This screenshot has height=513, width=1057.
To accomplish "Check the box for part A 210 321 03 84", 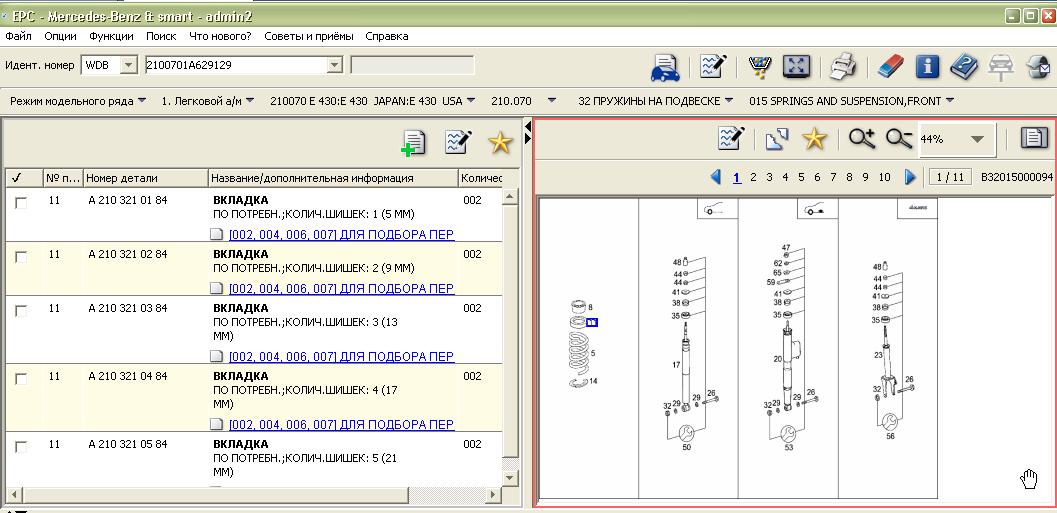I will click(x=22, y=310).
